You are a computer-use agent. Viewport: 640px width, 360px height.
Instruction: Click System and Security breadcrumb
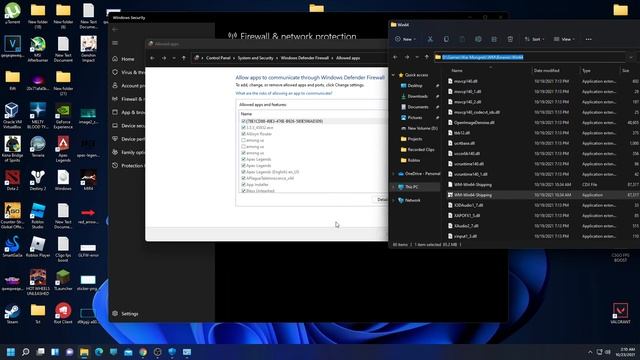[256, 58]
